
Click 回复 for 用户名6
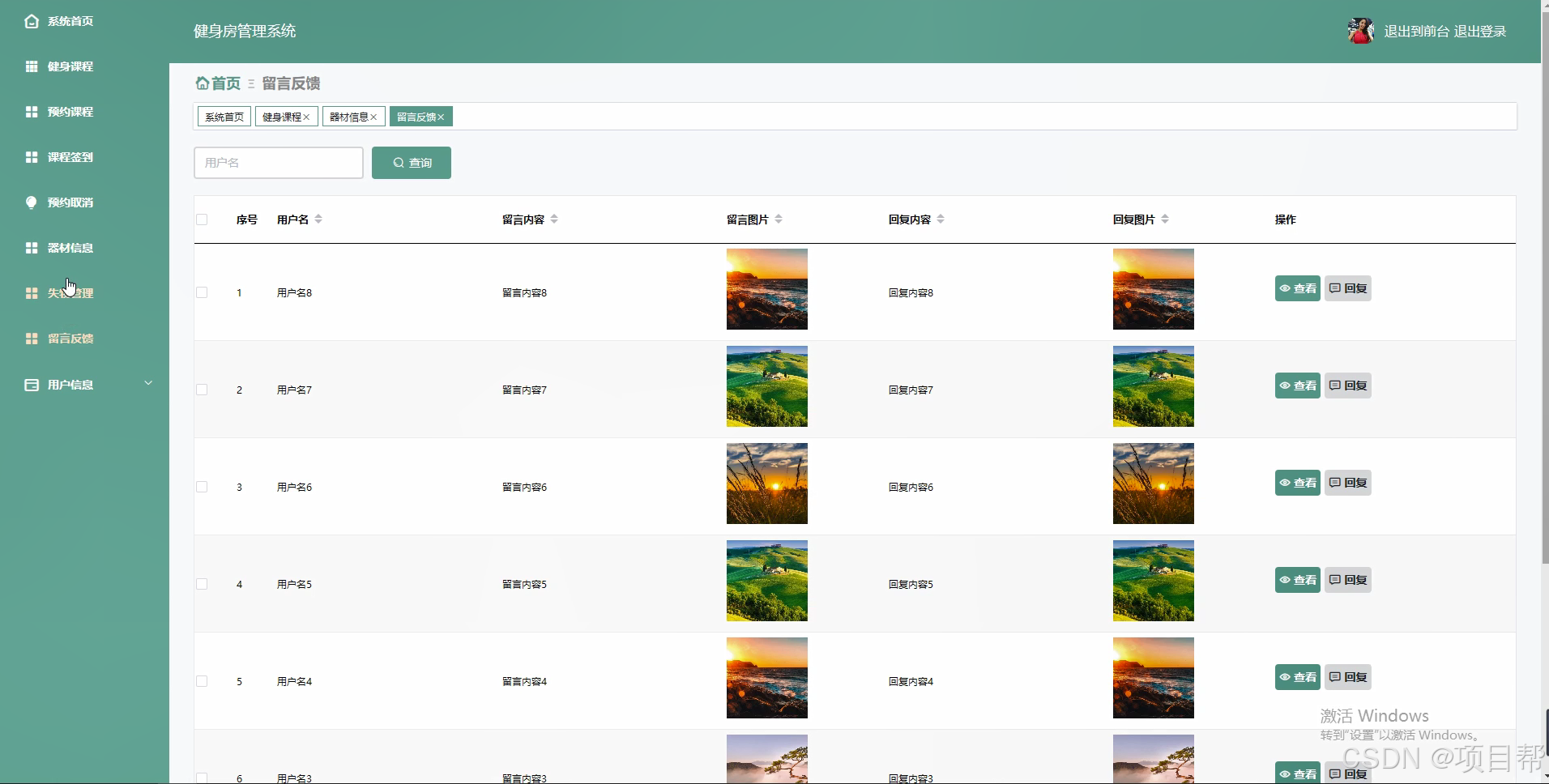coord(1348,483)
